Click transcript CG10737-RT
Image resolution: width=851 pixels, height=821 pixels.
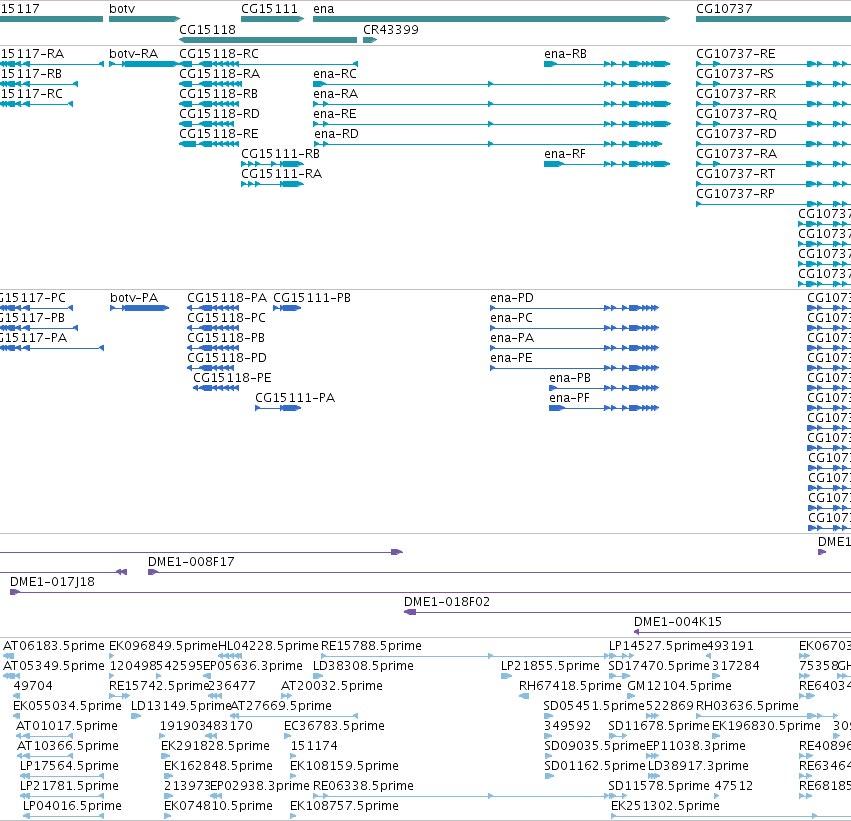point(735,174)
